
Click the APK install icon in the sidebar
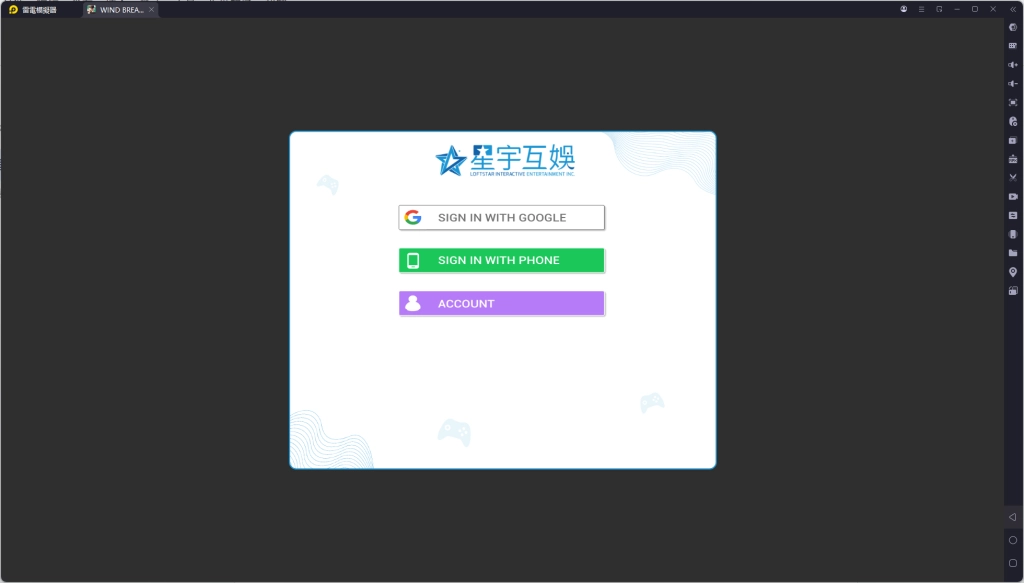coord(1013,159)
